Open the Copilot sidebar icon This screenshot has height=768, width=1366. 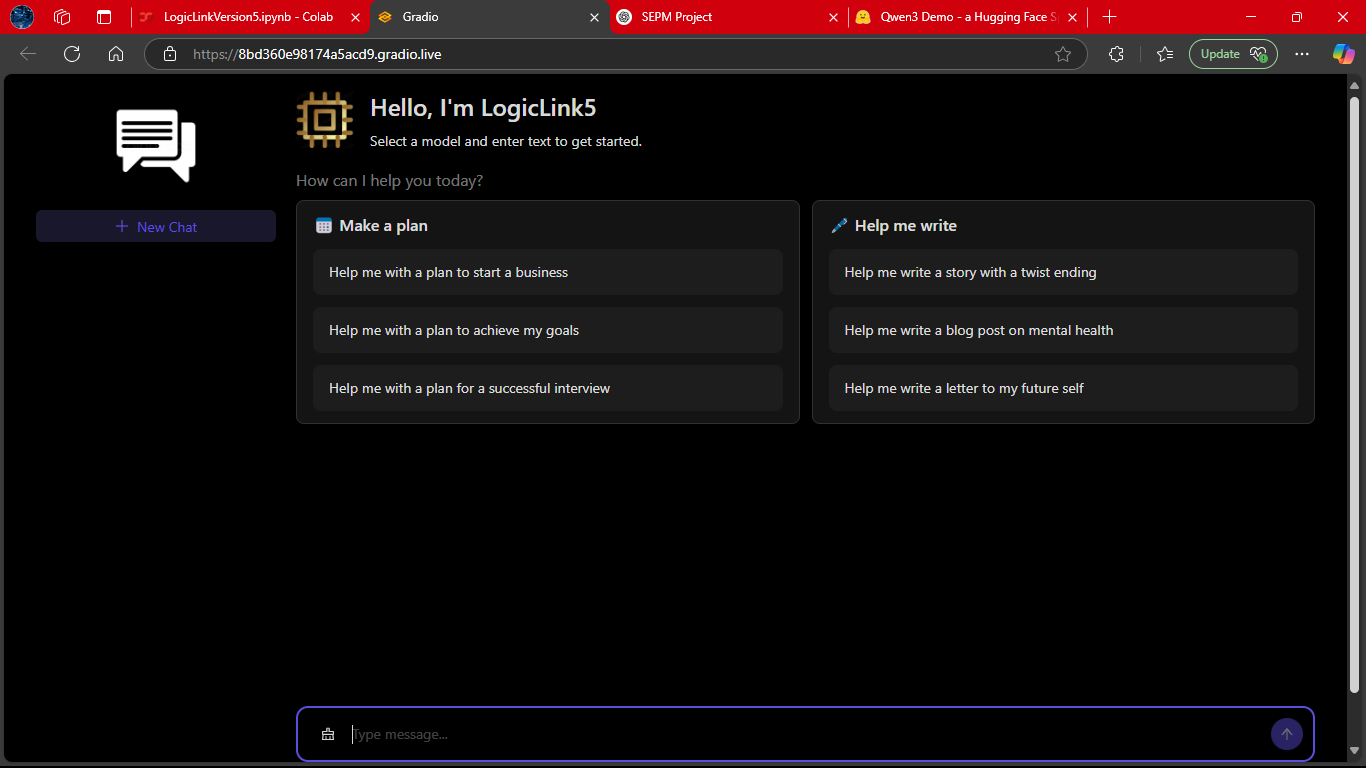tap(1343, 54)
